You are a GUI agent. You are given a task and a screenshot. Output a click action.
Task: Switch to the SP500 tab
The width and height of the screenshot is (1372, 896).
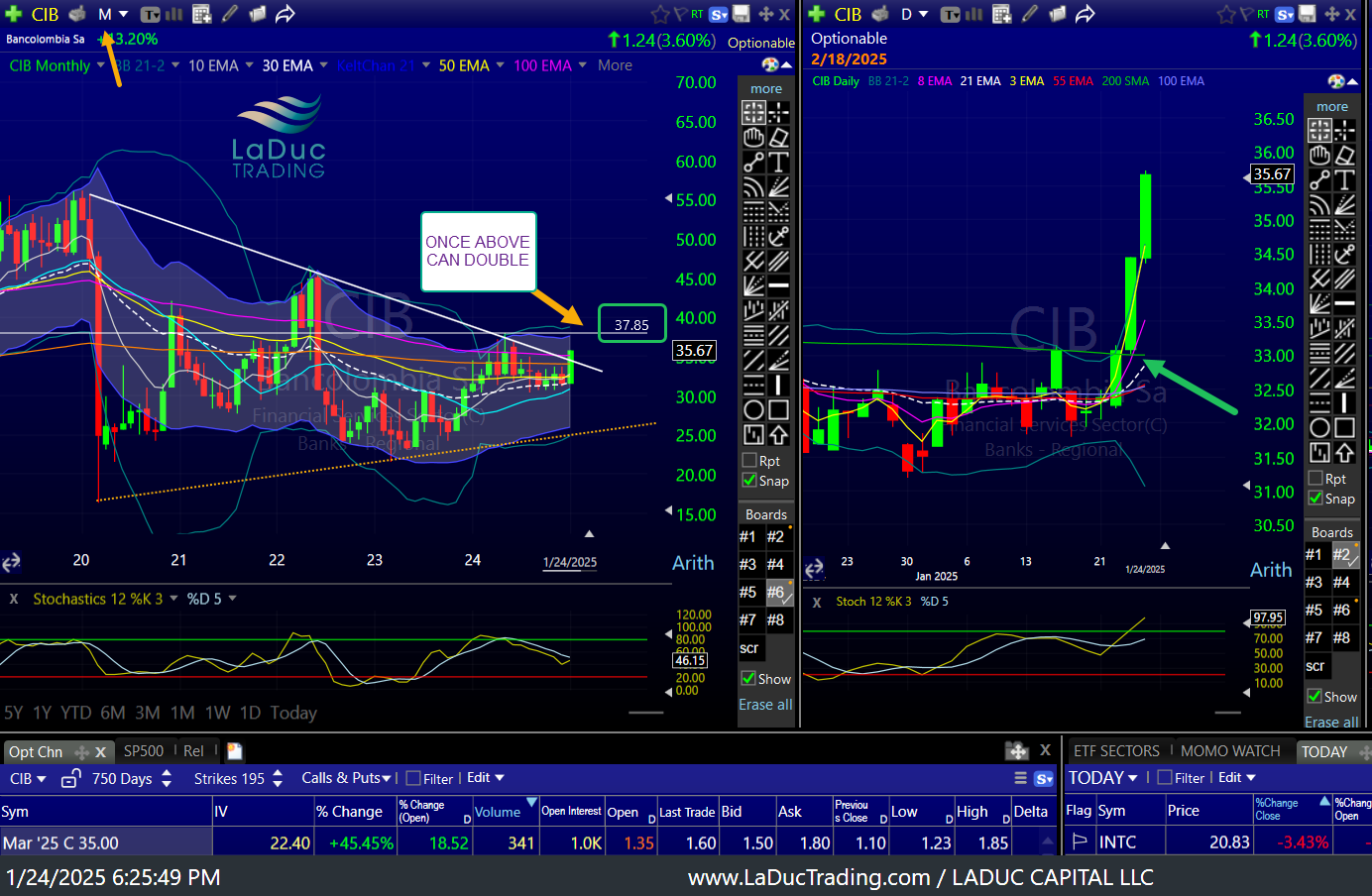tap(144, 751)
